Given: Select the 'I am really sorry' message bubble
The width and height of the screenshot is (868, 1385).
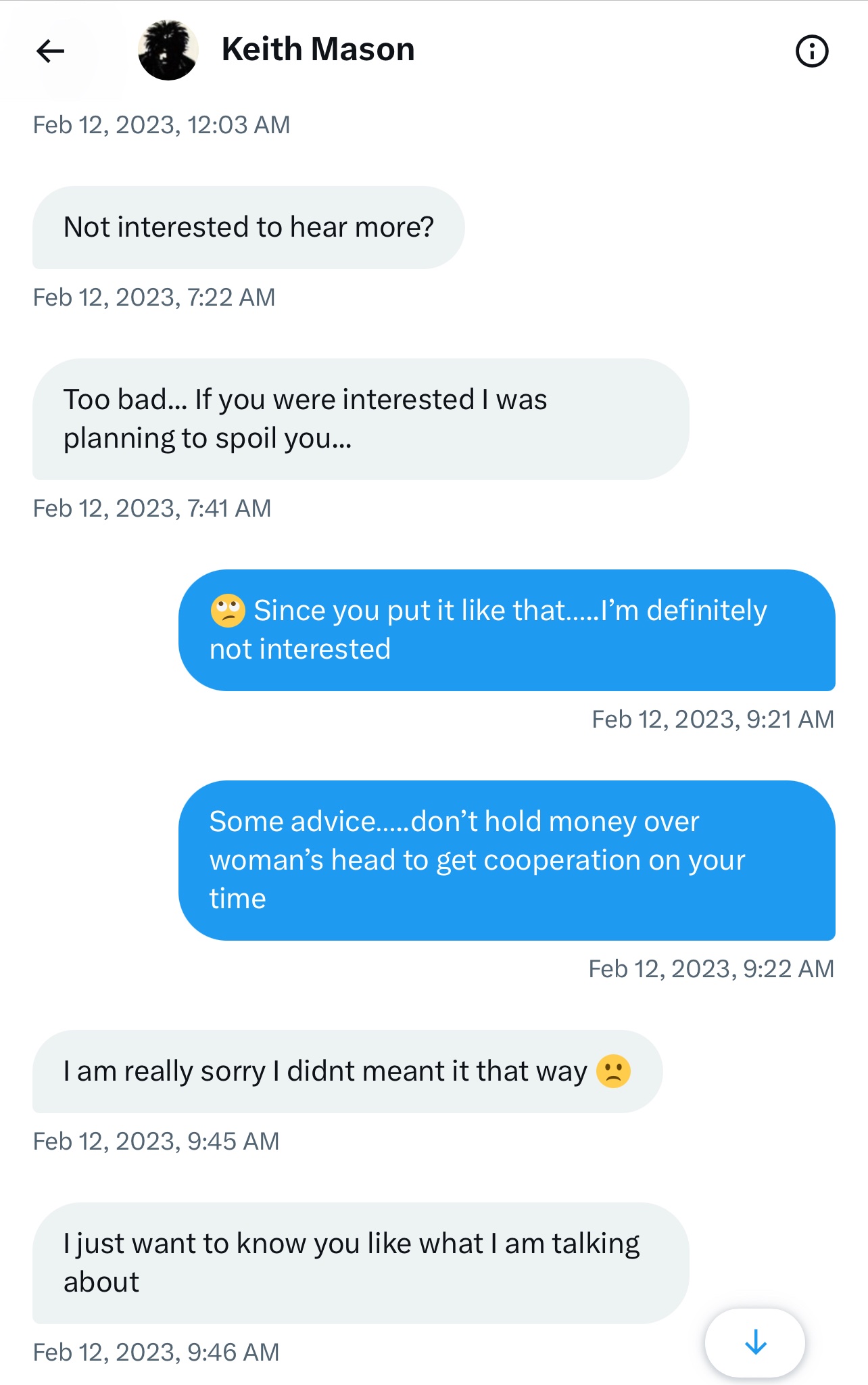Looking at the screenshot, I should coord(347,1071).
